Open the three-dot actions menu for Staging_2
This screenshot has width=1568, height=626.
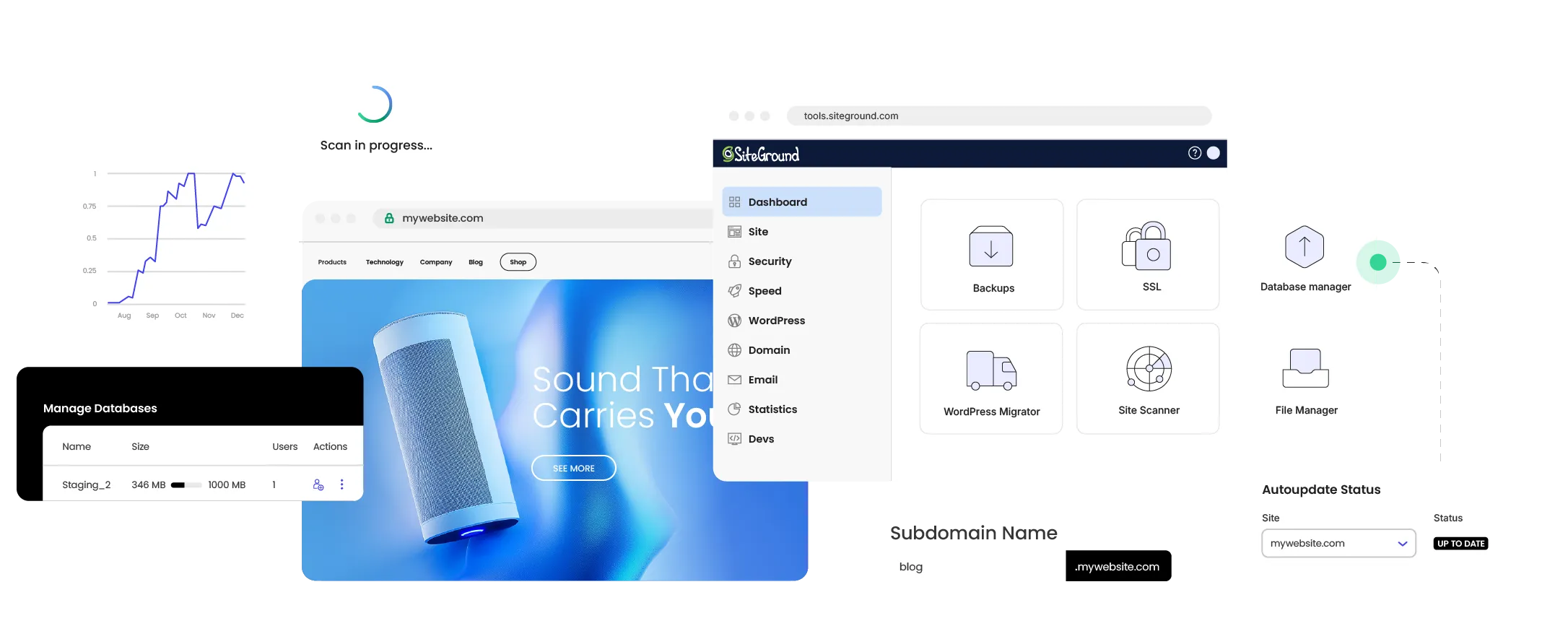[x=342, y=485]
